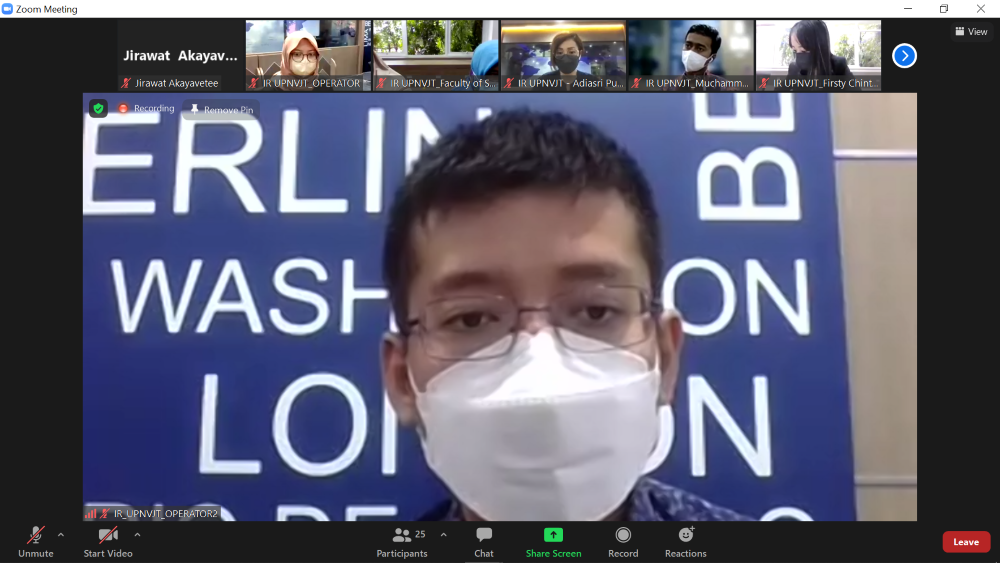Click Remove Pin on the pinned video
The width and height of the screenshot is (1000, 563).
click(221, 110)
